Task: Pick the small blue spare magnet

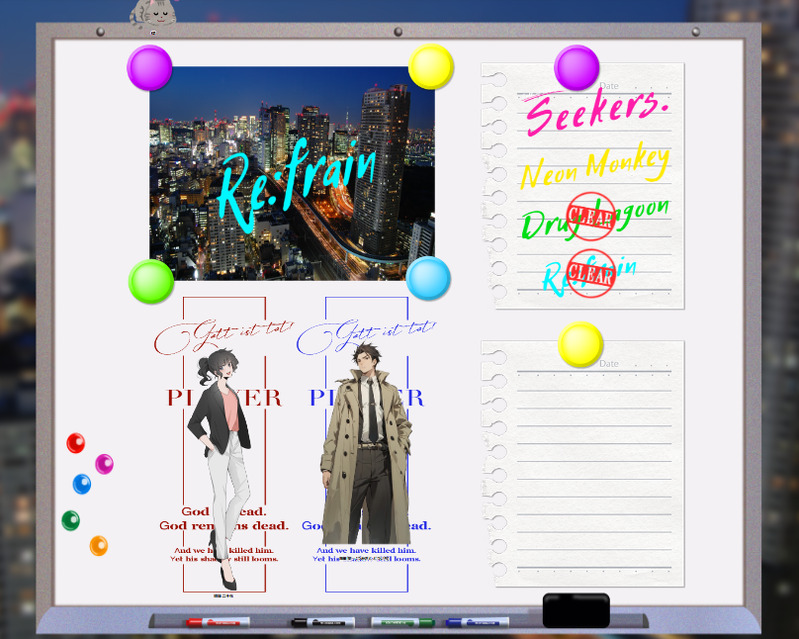Action: click(82, 484)
